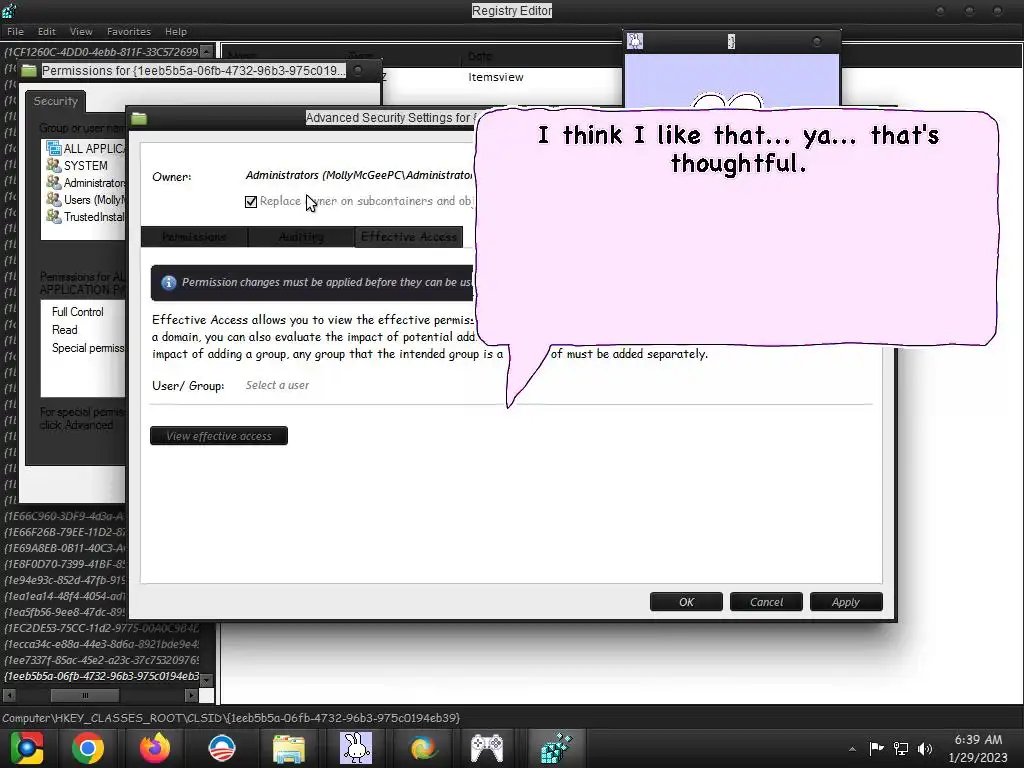The width and height of the screenshot is (1024, 768).
Task: Switch to the Auditing tab
Action: pyautogui.click(x=301, y=237)
